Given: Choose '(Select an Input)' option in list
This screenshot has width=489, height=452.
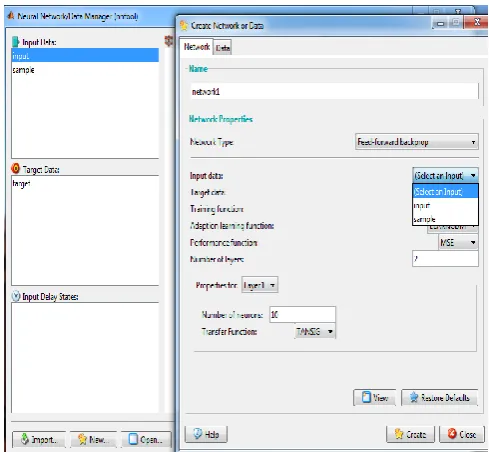Looking at the screenshot, I should pyautogui.click(x=445, y=191).
